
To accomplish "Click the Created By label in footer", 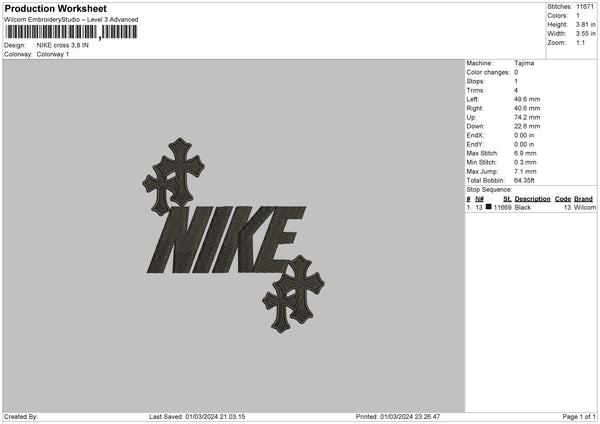I will [21, 417].
